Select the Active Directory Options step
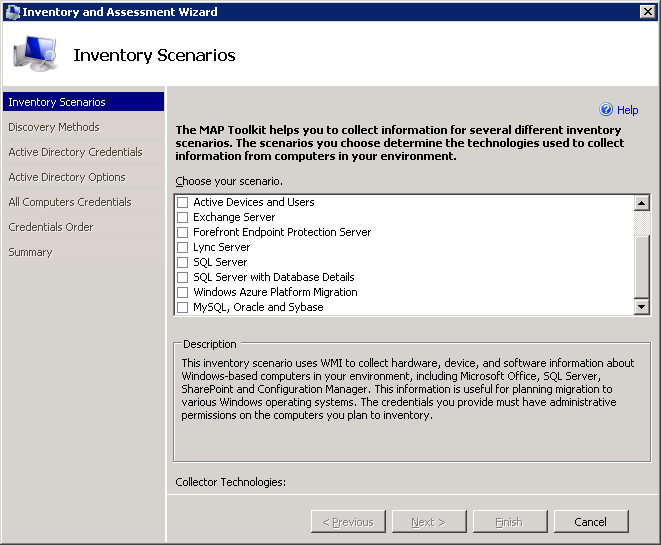 (x=67, y=177)
